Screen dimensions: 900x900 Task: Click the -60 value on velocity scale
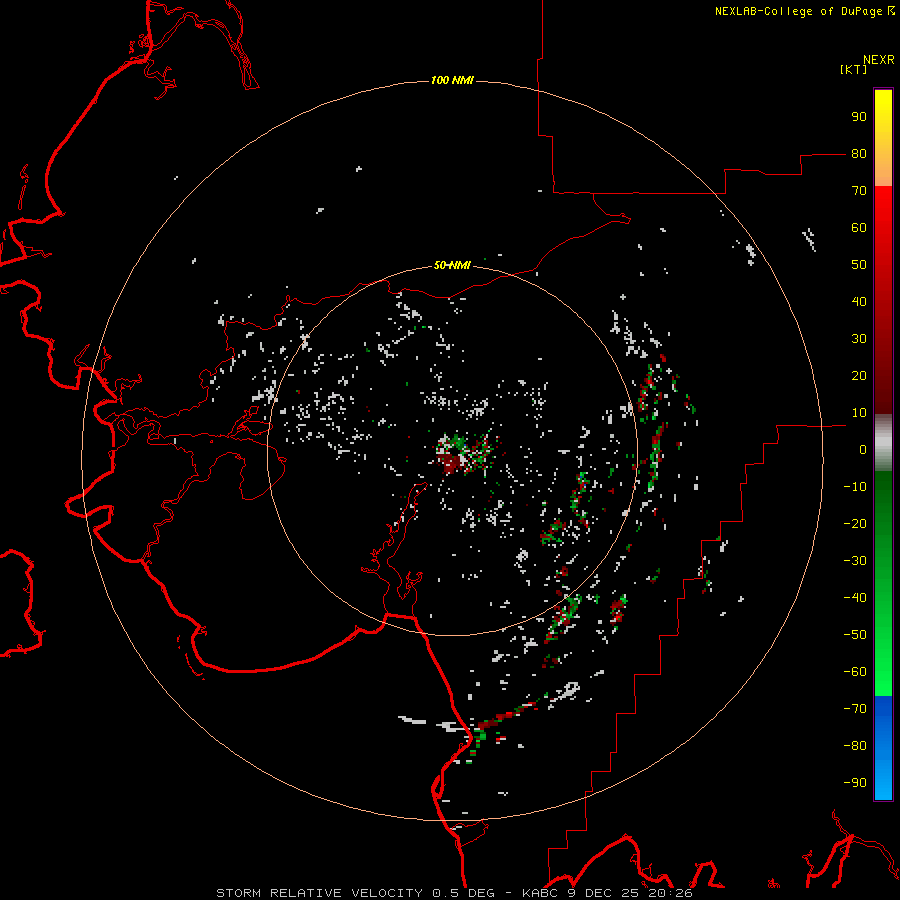[855, 672]
